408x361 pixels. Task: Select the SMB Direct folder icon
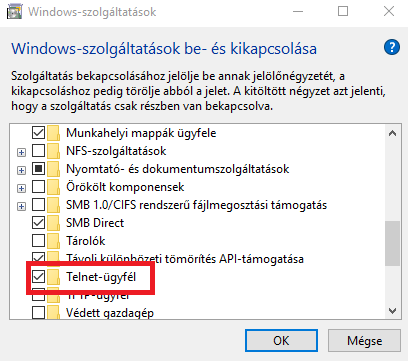click(53, 223)
